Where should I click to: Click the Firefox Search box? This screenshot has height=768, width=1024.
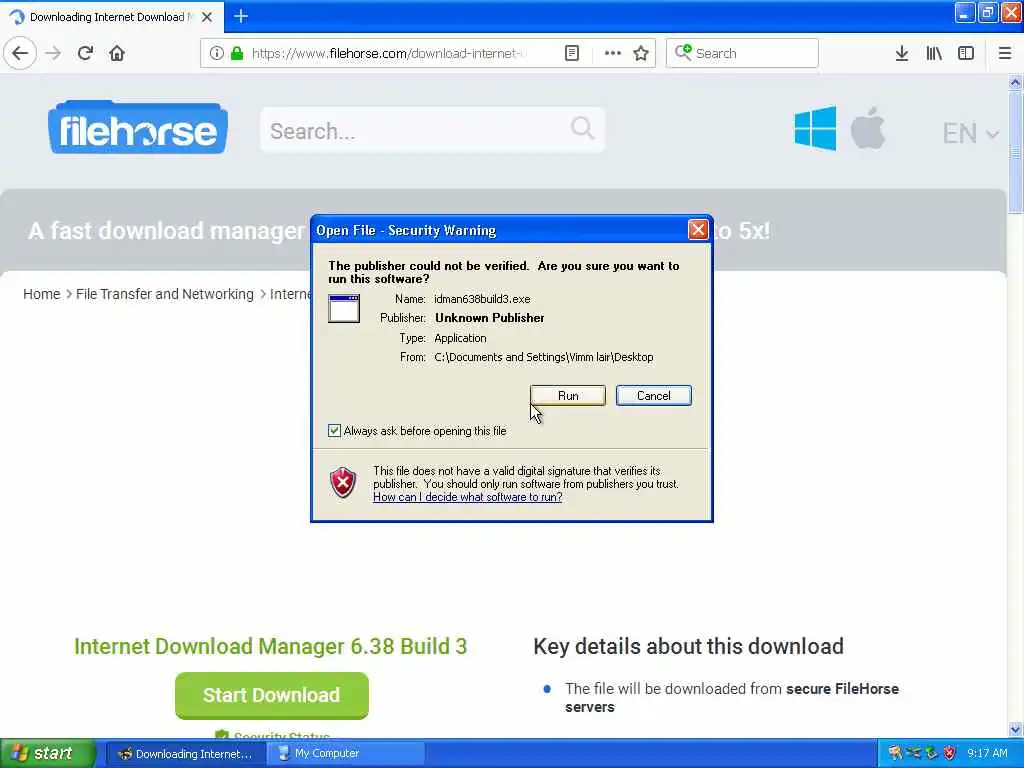(742, 53)
